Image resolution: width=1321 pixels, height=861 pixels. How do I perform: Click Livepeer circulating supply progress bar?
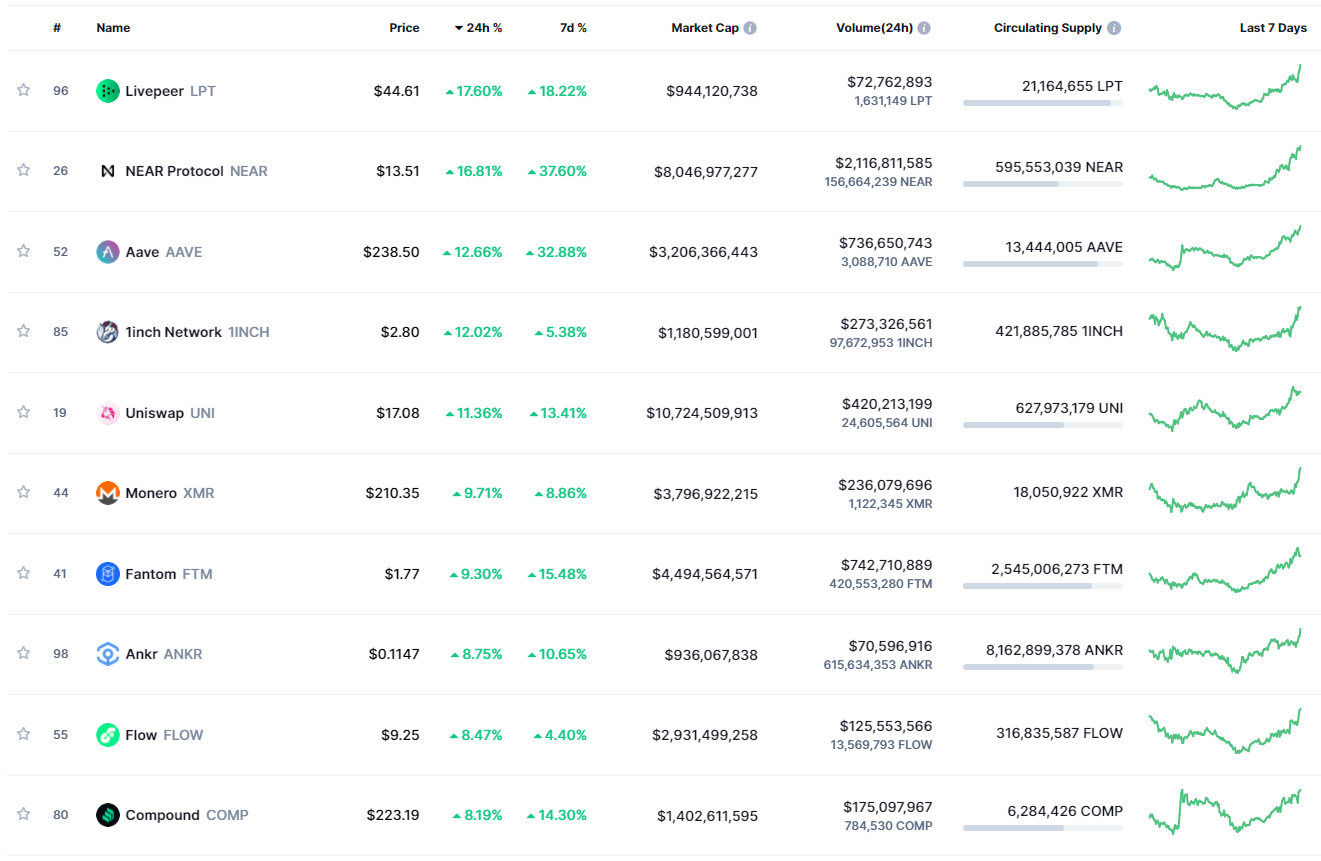tap(1043, 103)
